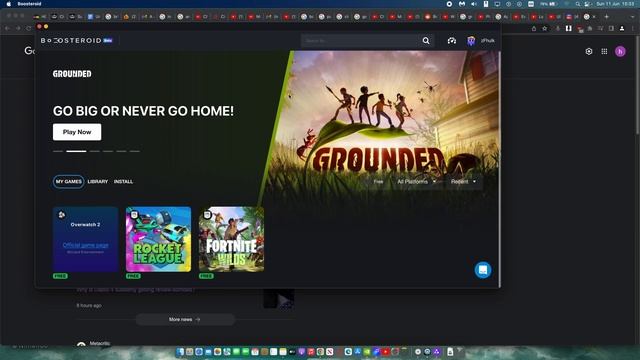The width and height of the screenshot is (640, 360).
Task: Click the Boosteroid search input field
Action: 361,41
